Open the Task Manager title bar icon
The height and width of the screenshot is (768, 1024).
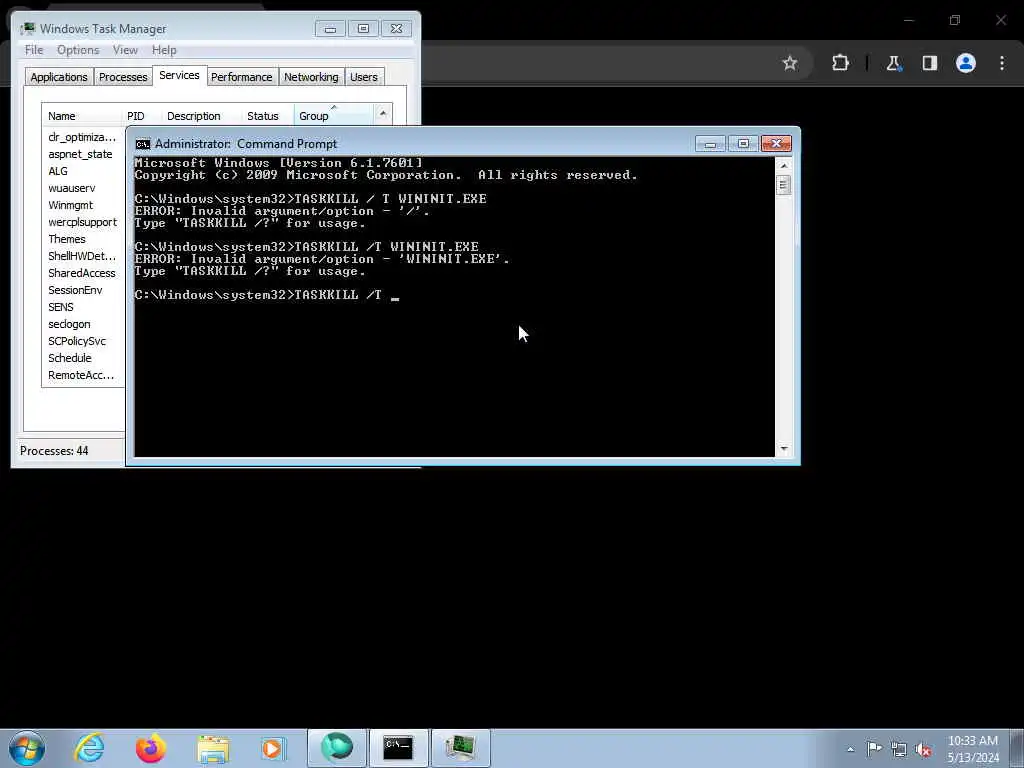(28, 29)
